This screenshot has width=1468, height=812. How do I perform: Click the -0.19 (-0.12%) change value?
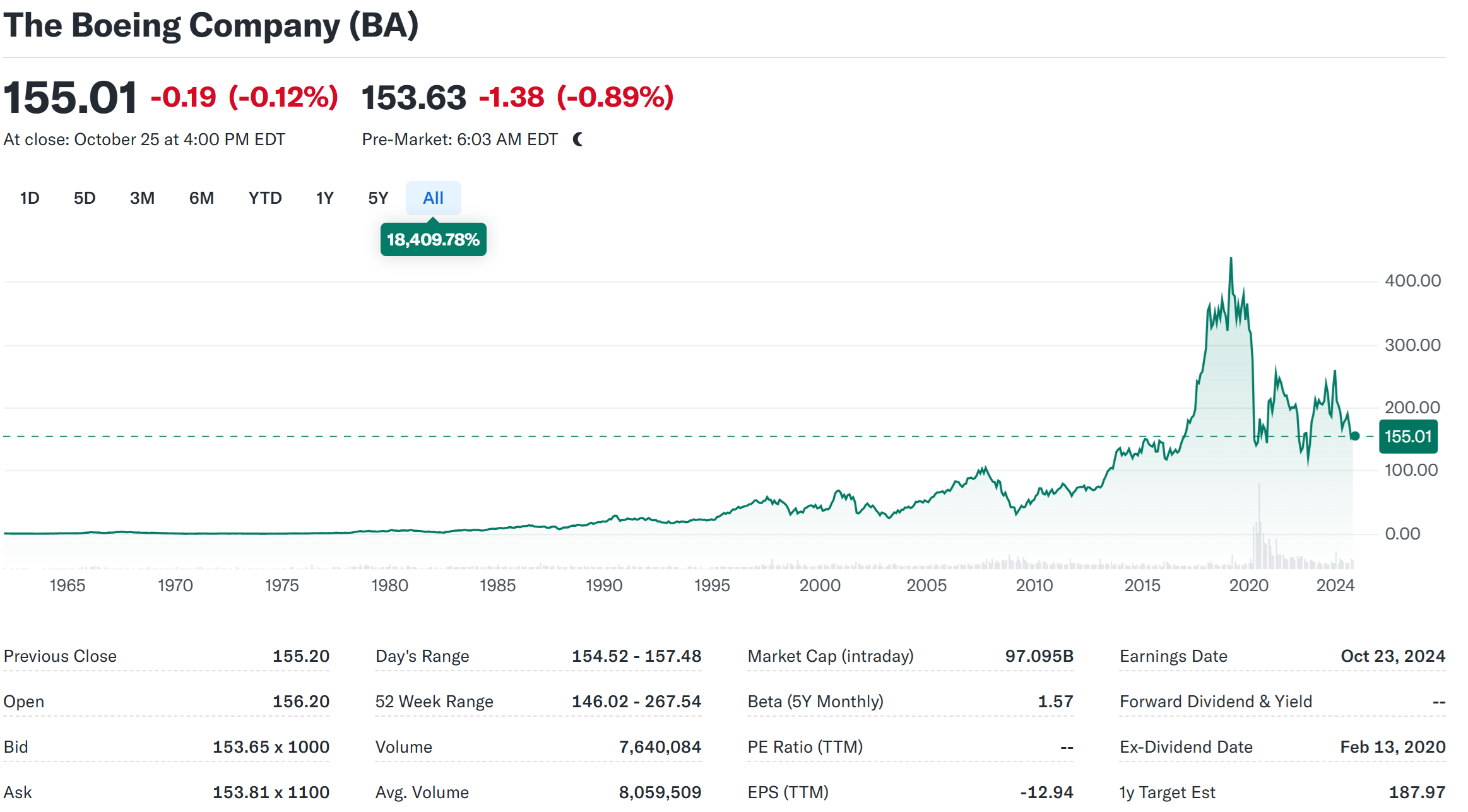244,97
